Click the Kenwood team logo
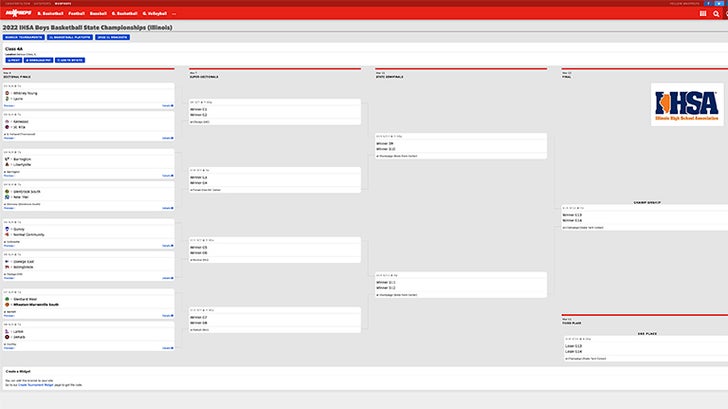728x409 pixels. 7,121
